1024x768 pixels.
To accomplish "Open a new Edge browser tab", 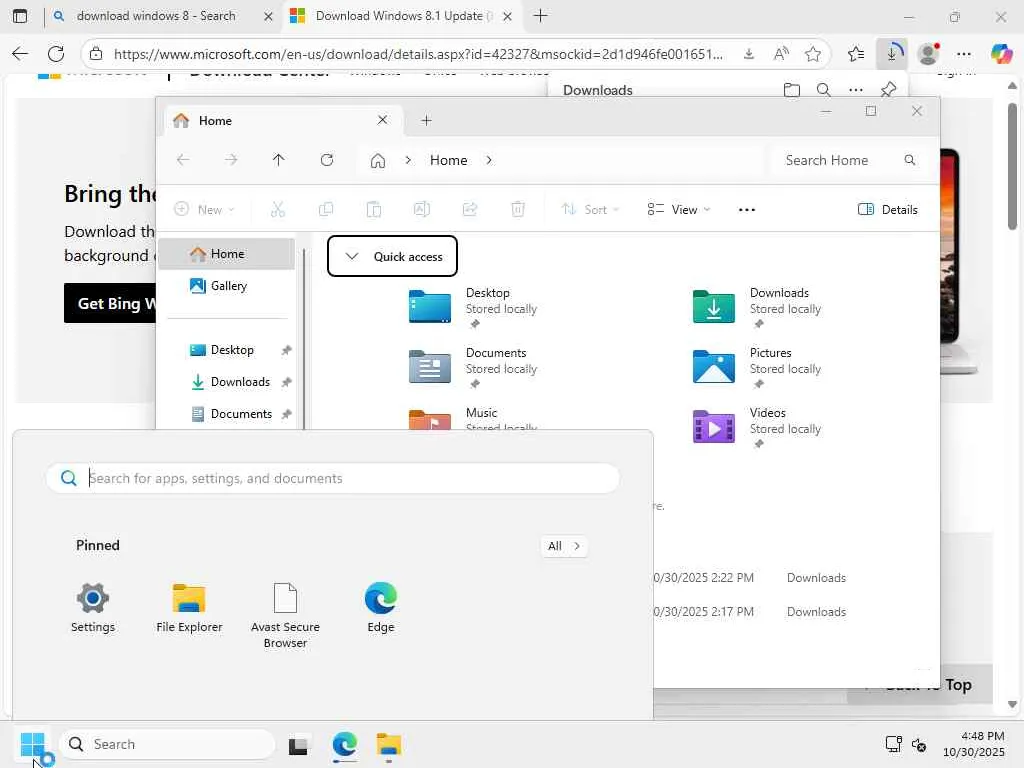I will [540, 16].
